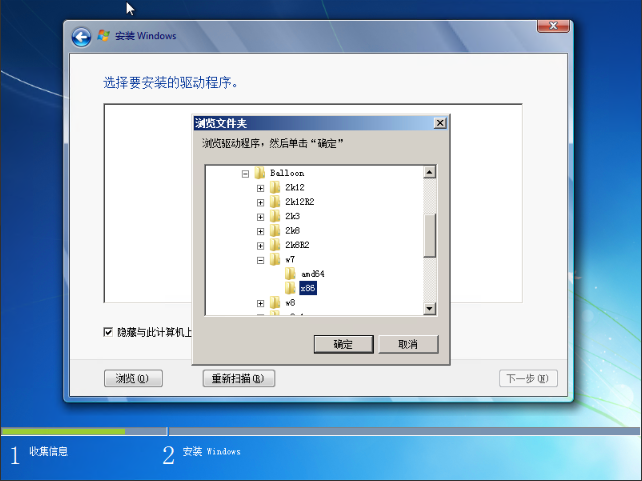Viewport: 642px width, 481px height.
Task: Expand the 2k3 folder node
Action: click(x=260, y=217)
